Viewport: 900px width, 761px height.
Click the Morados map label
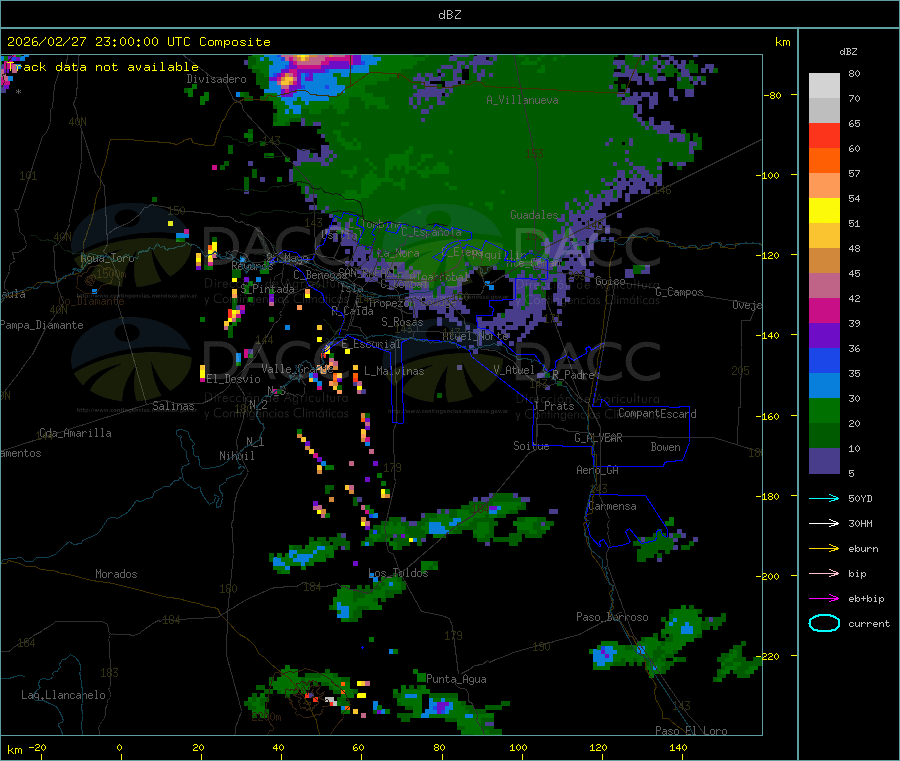coord(116,574)
